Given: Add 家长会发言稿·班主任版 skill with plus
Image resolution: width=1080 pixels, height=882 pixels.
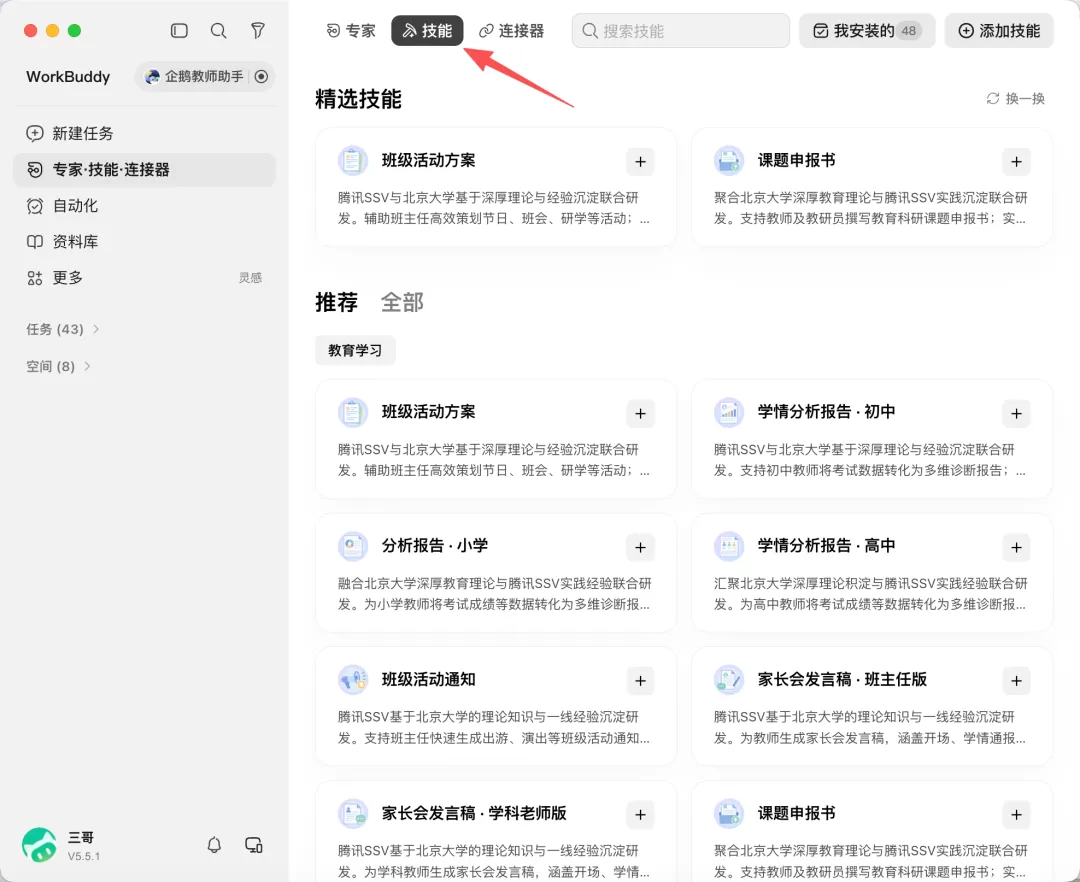Looking at the screenshot, I should coord(1017,681).
